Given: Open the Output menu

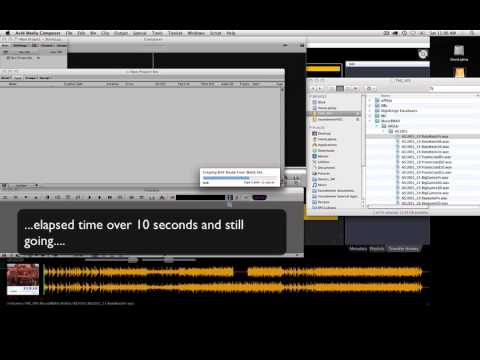Looking at the screenshot, I should [x=121, y=33].
